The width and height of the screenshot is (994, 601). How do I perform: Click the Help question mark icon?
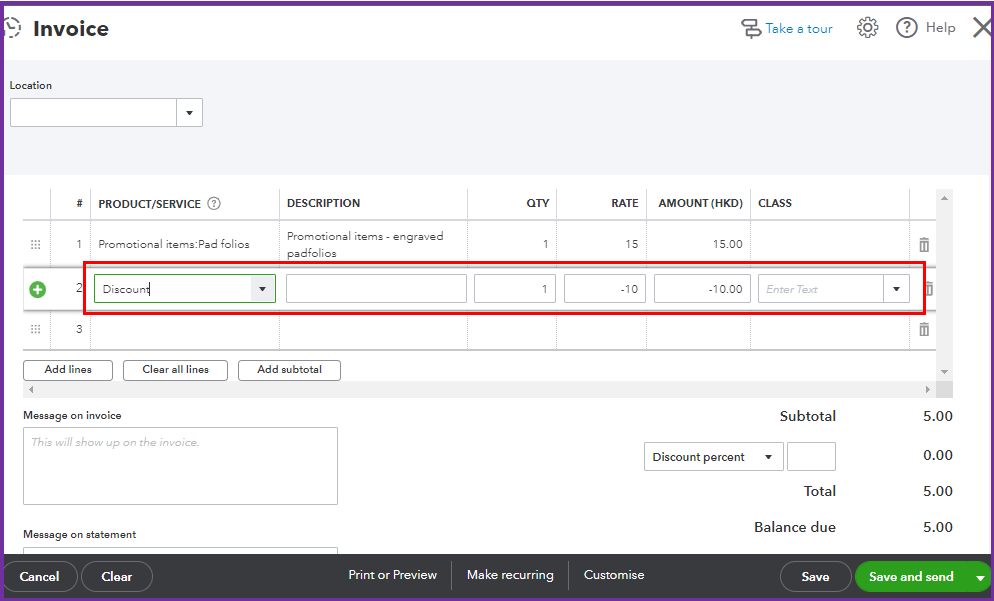coord(907,27)
